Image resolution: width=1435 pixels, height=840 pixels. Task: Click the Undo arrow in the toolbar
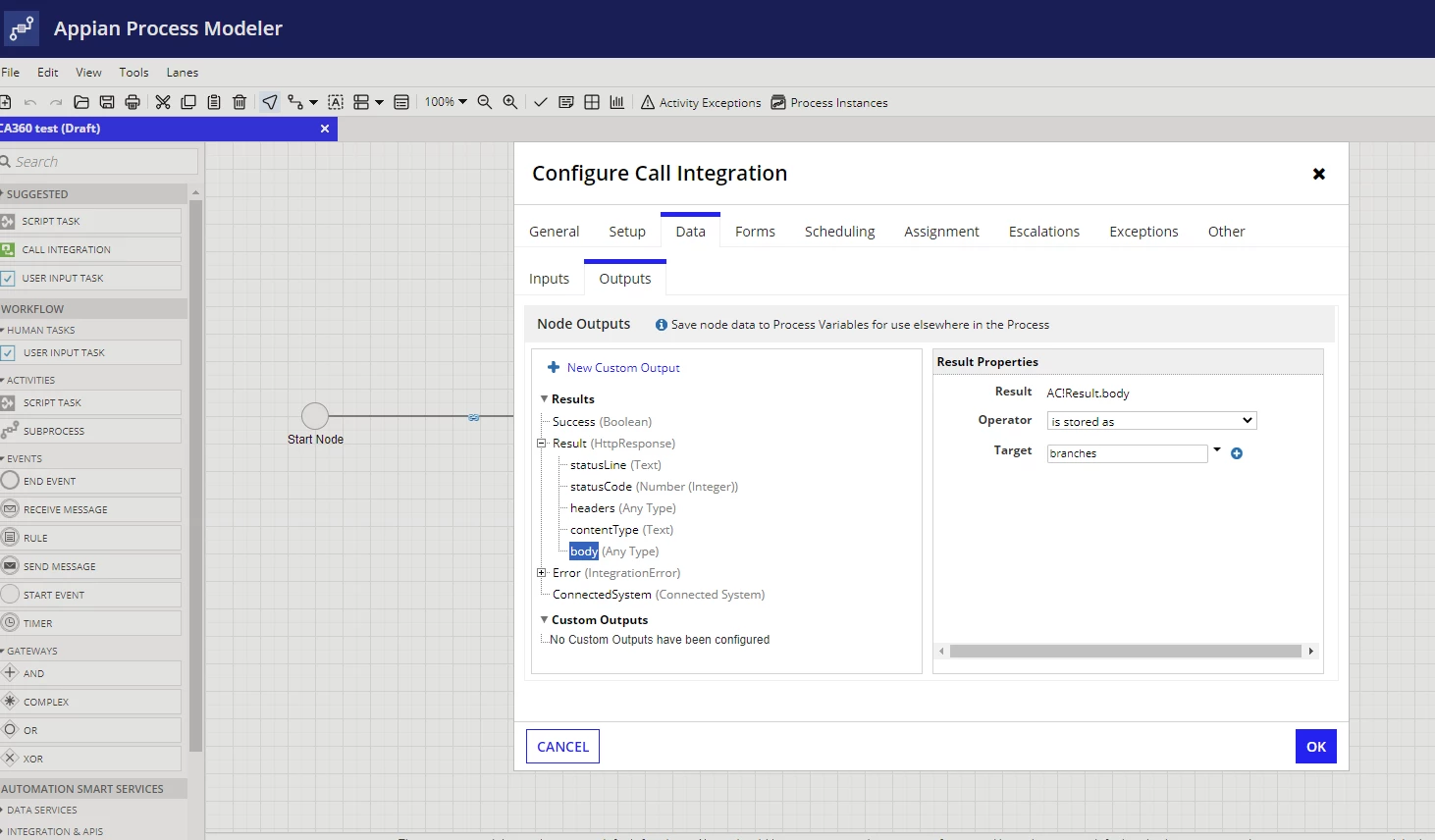[x=30, y=102]
